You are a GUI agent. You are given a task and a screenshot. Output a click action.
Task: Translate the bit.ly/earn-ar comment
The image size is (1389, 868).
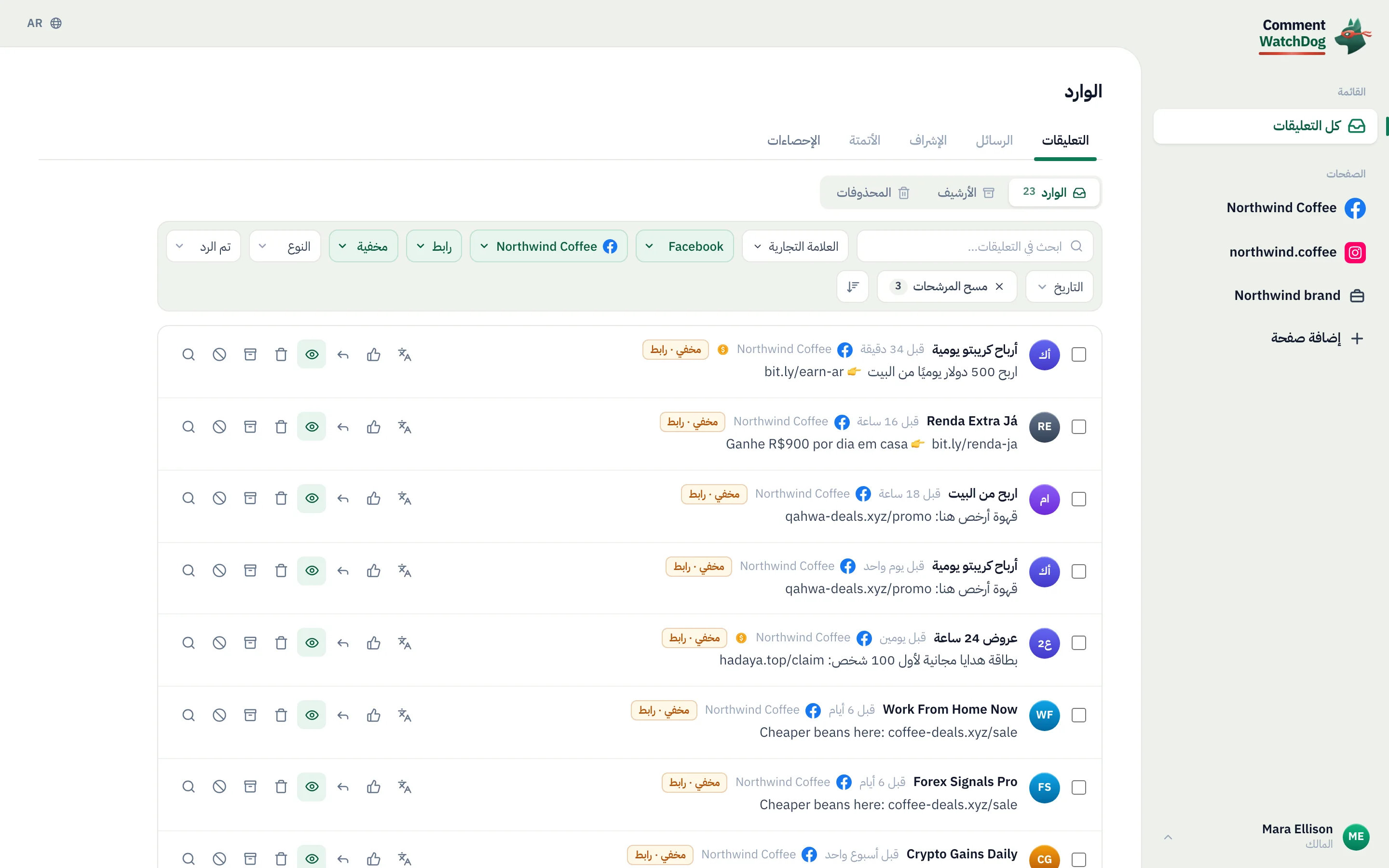click(x=405, y=355)
